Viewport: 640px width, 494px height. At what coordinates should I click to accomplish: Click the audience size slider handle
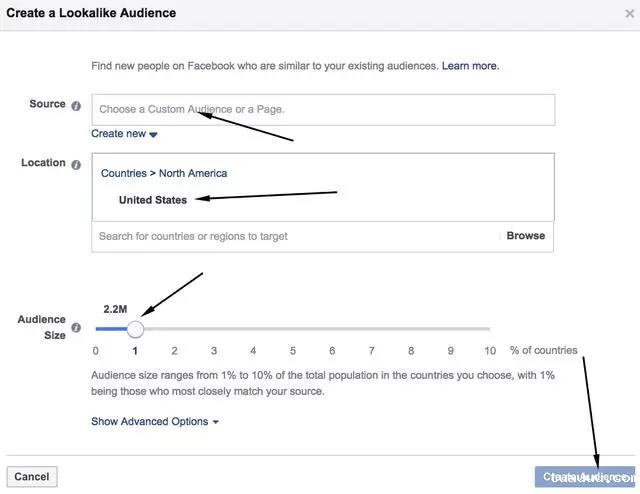135,329
